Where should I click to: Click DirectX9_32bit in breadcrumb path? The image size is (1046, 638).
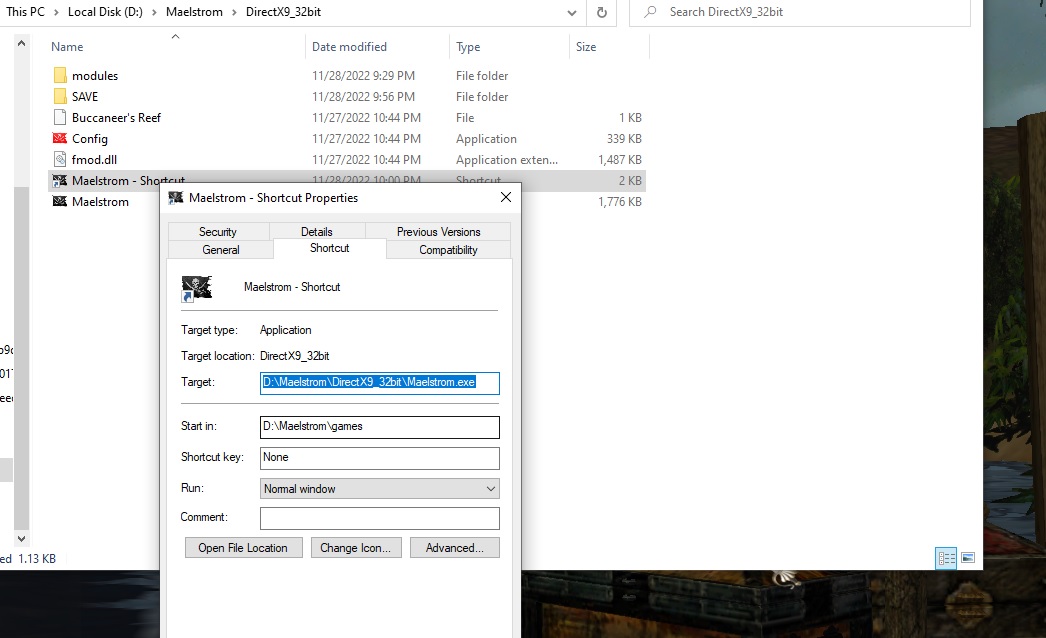(284, 12)
